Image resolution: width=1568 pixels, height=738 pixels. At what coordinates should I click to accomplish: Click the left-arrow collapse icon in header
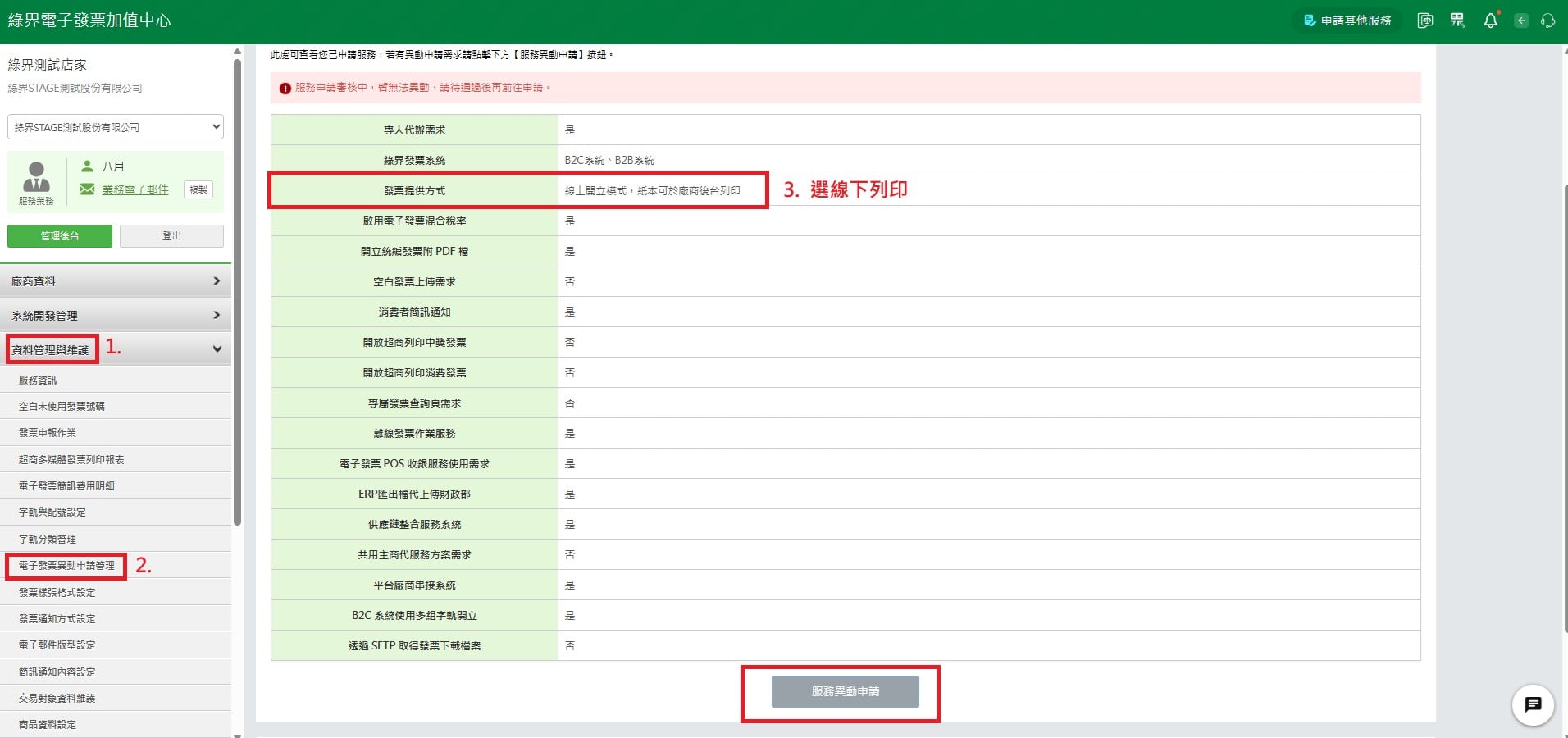pos(1521,20)
